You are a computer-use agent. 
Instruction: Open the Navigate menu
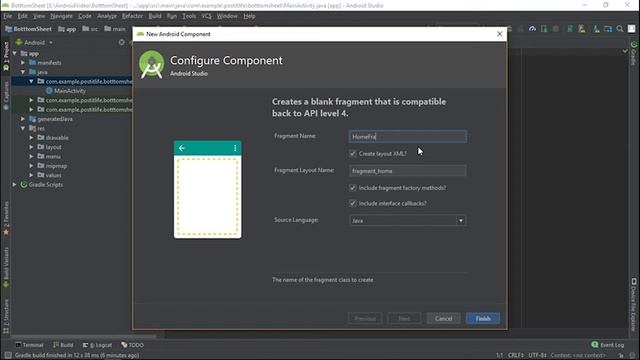[61, 16]
